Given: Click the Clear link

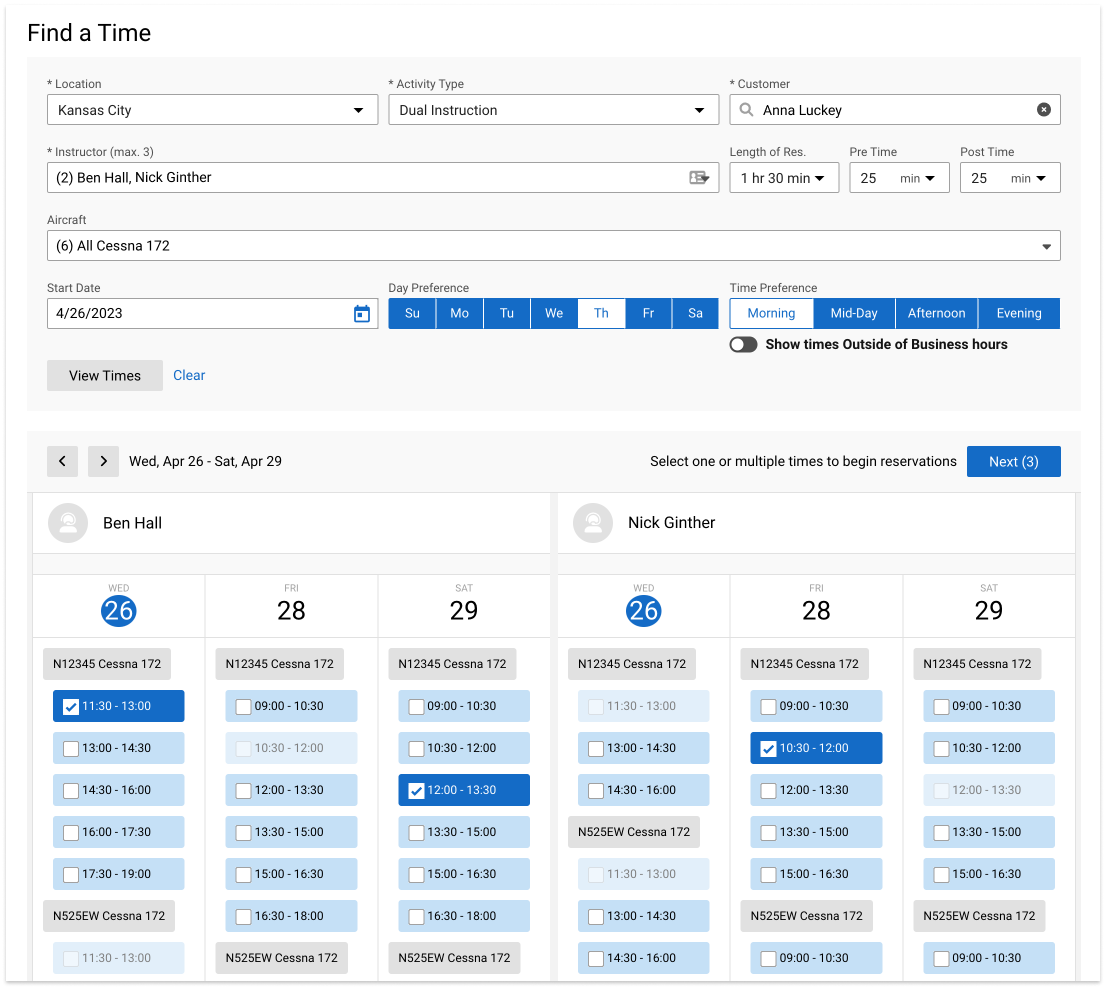Looking at the screenshot, I should (x=189, y=375).
